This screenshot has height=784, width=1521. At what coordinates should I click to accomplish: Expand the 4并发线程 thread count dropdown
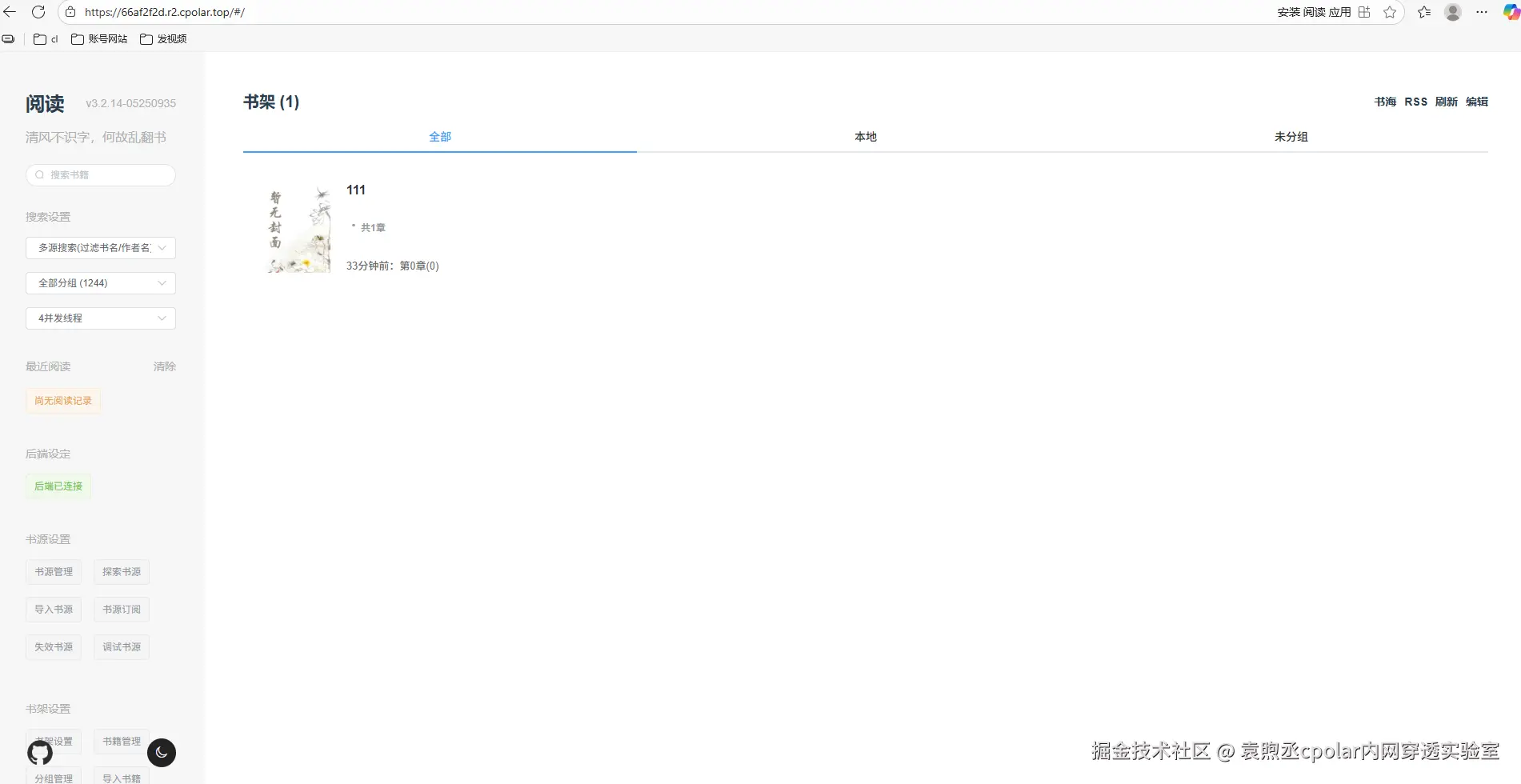click(x=101, y=318)
